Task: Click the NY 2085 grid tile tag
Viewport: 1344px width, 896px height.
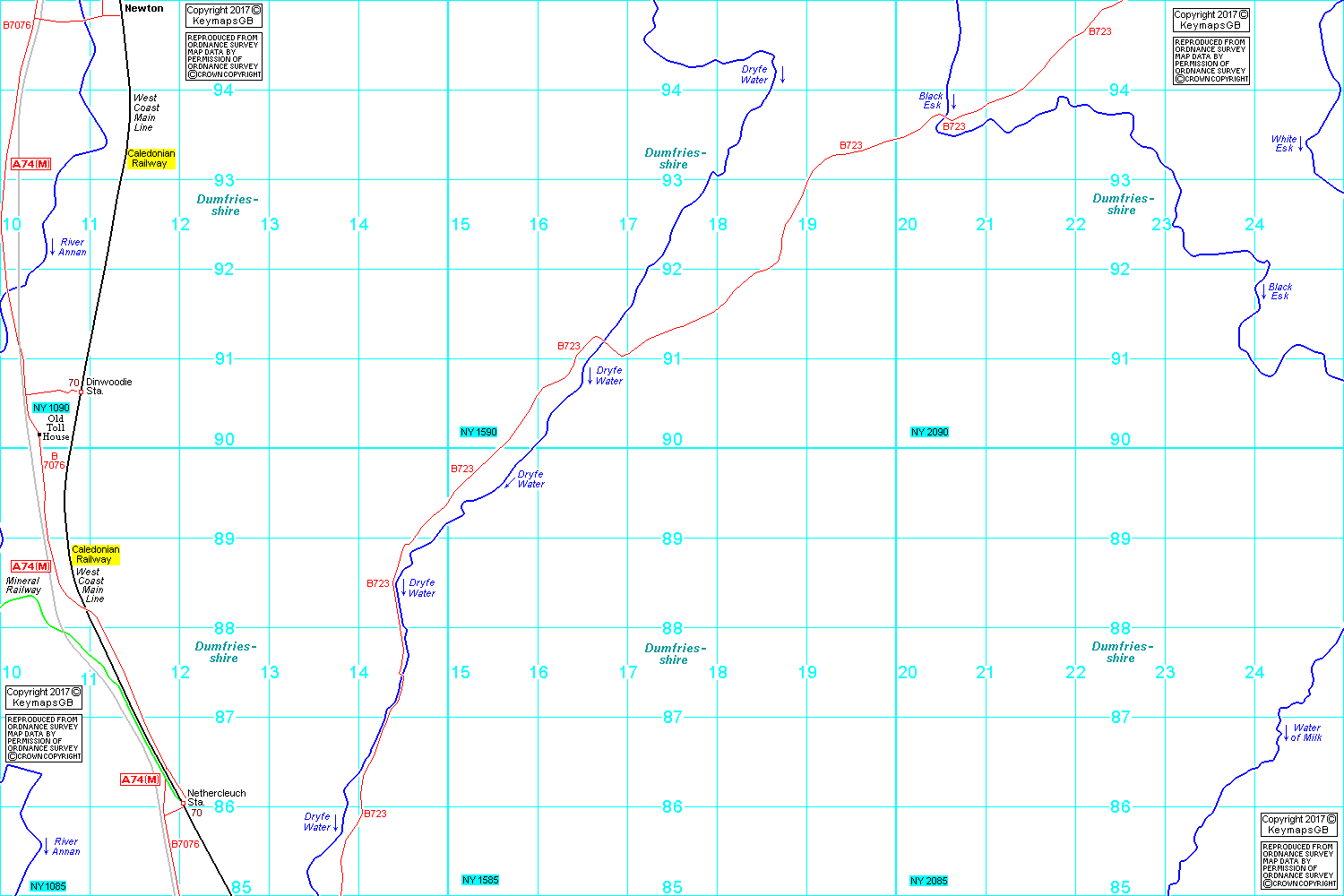Action: tap(929, 881)
